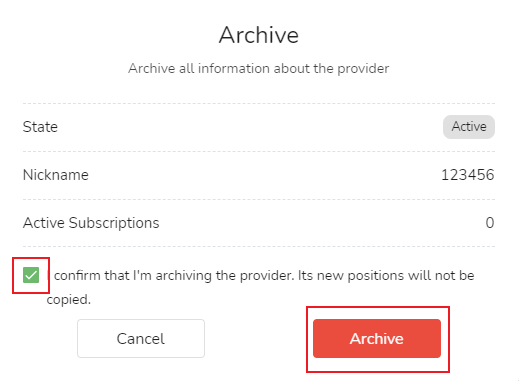Click the dashed separator below Nickname row
This screenshot has height=381, width=519.
click(x=259, y=199)
